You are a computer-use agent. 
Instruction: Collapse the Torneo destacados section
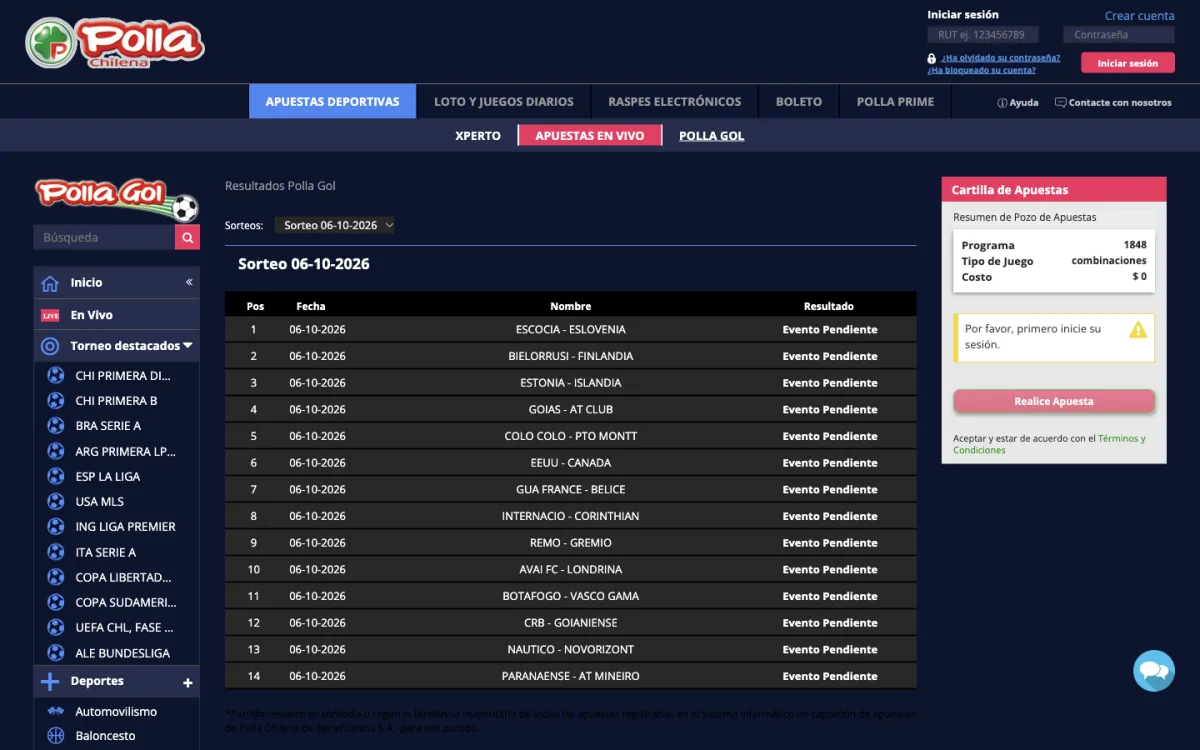point(187,346)
